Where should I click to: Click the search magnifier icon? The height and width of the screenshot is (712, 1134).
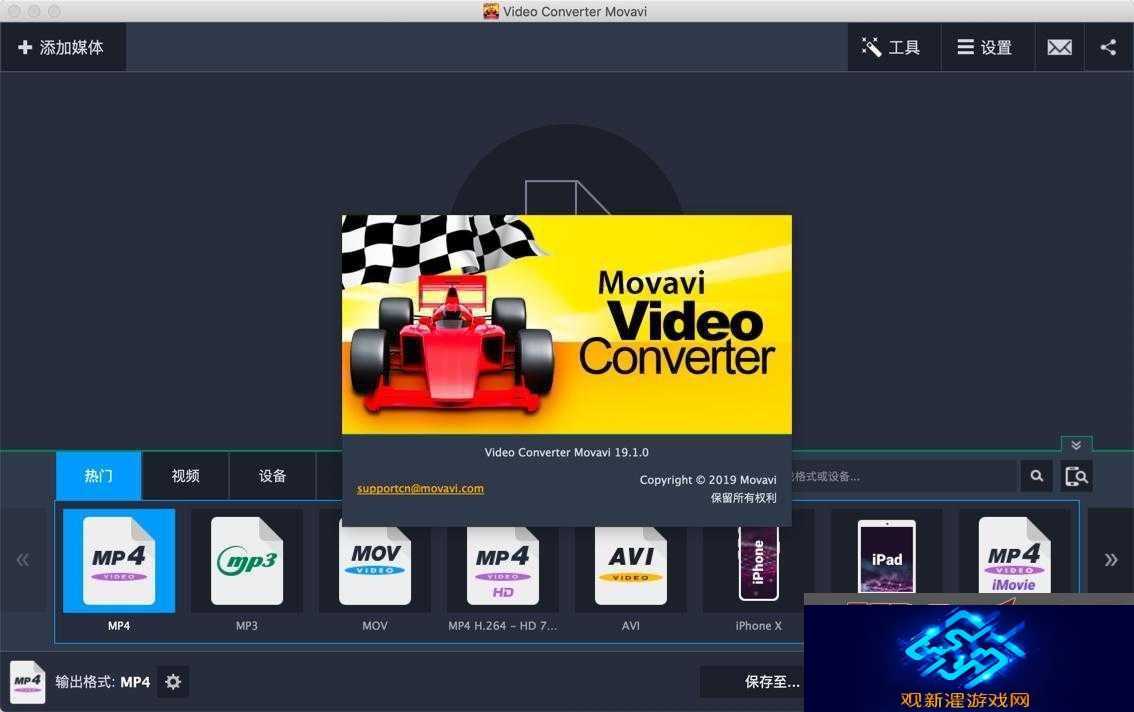(1036, 476)
